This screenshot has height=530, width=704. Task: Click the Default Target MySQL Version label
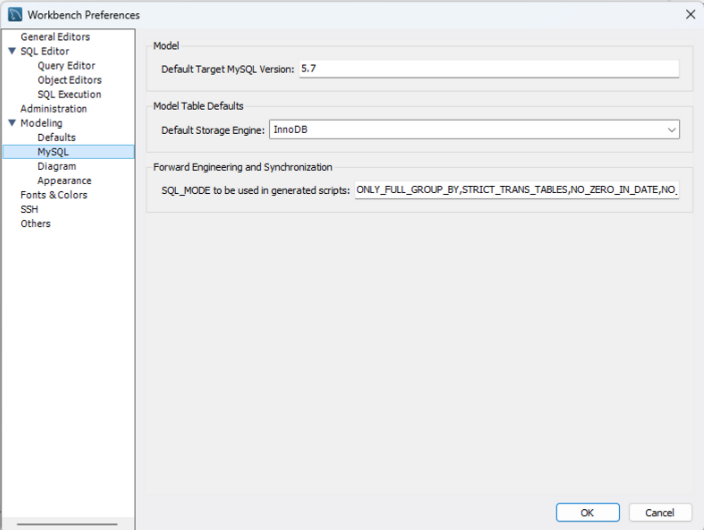(228, 69)
